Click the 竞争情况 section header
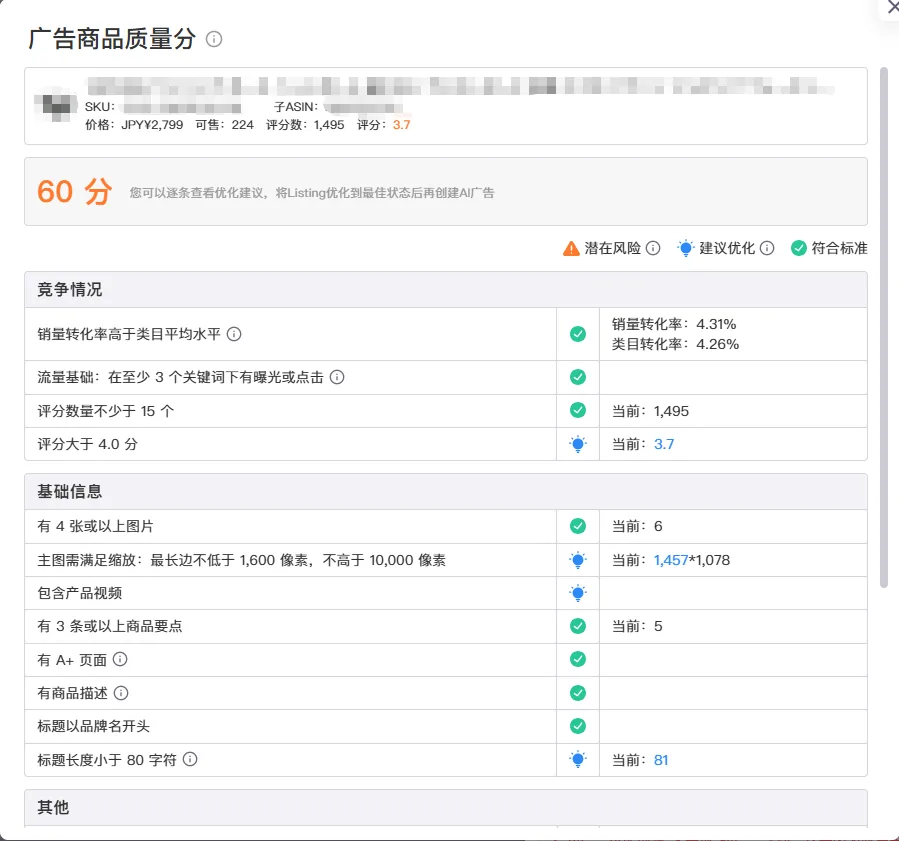 pos(445,290)
